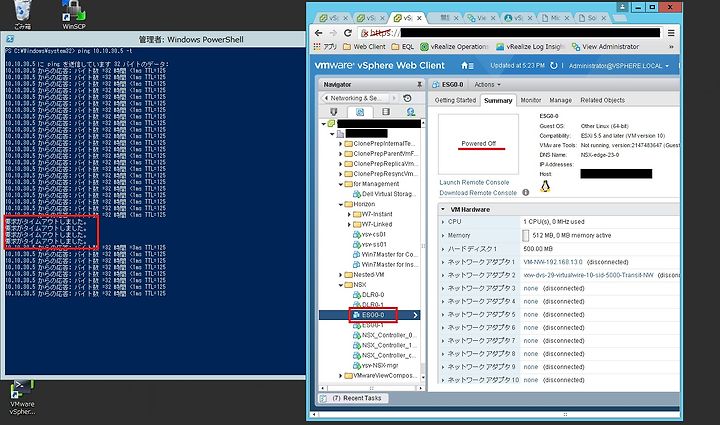Switch to Hosts and Clusters navigator view
Image resolution: width=720 pixels, height=425 pixels.
tap(334, 112)
